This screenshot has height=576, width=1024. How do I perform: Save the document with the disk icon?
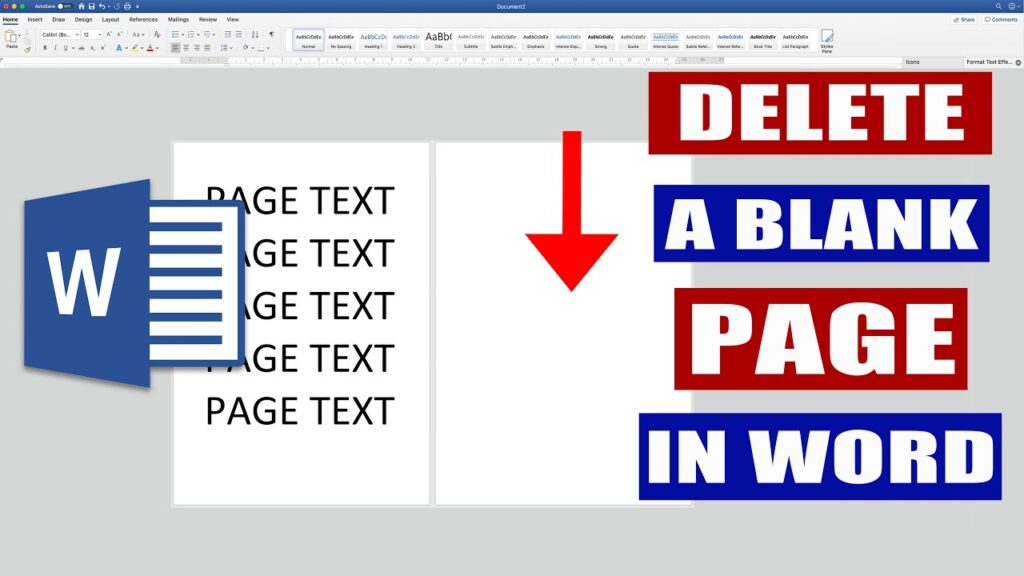pyautogui.click(x=91, y=7)
